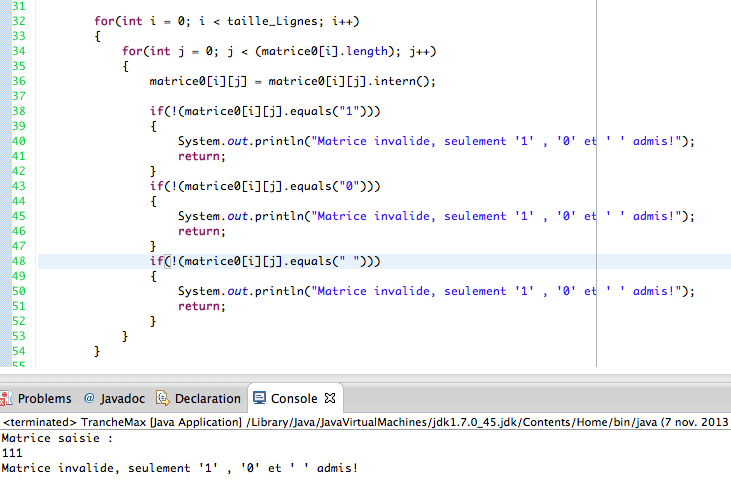The width and height of the screenshot is (731, 488).
Task: Click line number 32 in gutter
Action: click(17, 21)
